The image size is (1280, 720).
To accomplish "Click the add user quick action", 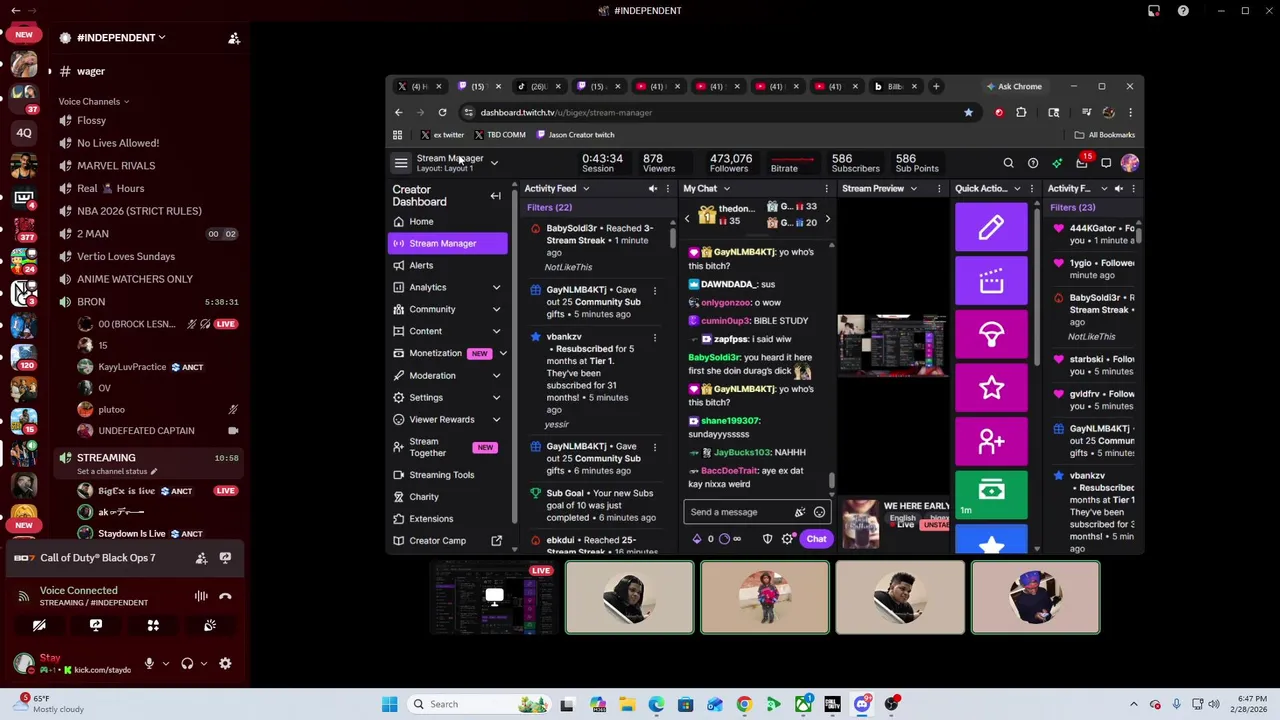I will [991, 441].
